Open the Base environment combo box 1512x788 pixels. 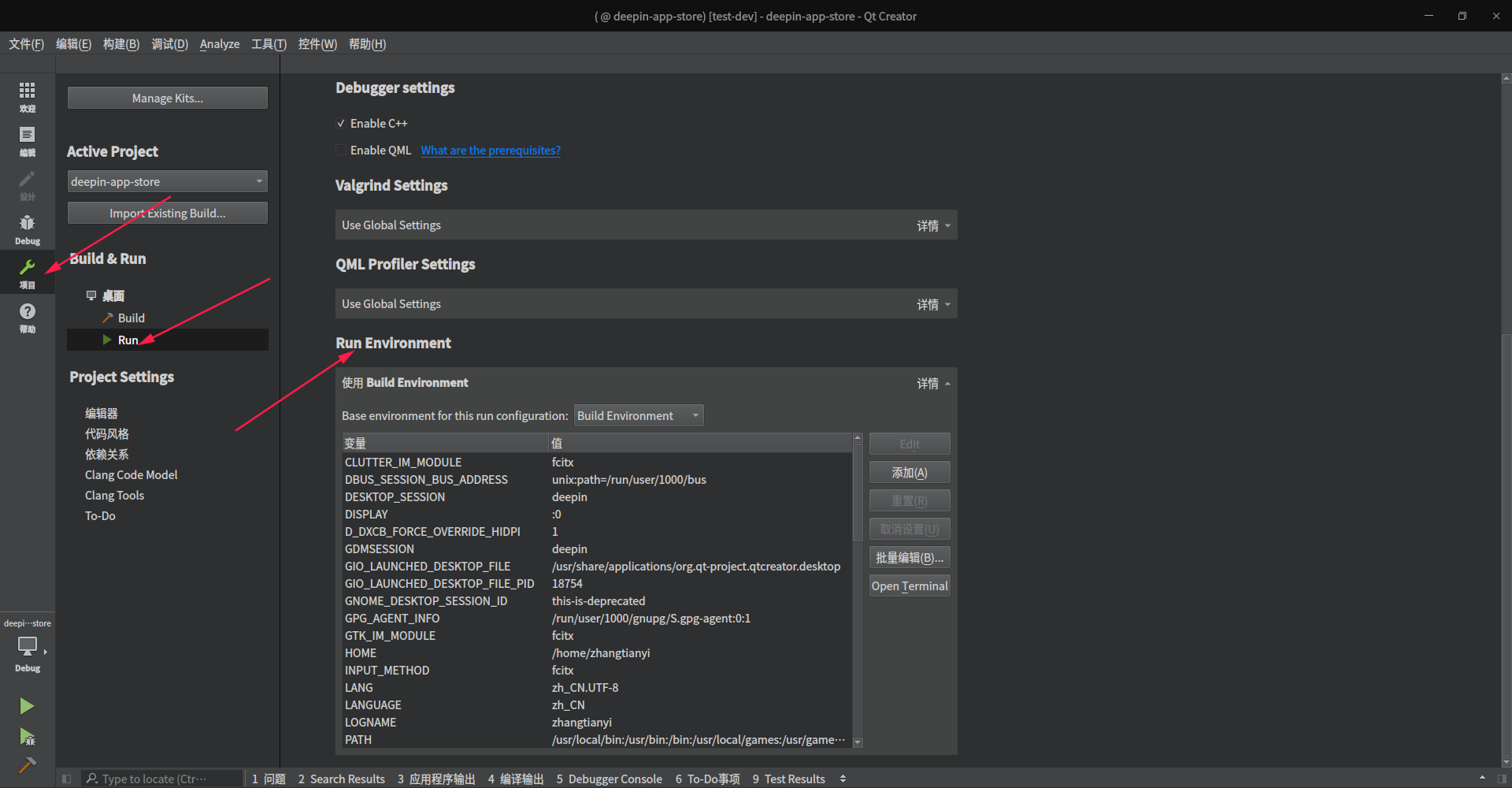pos(638,416)
